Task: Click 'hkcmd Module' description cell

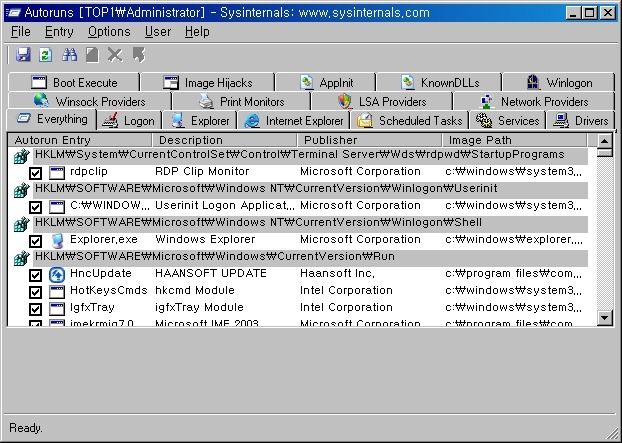Action: (195, 291)
